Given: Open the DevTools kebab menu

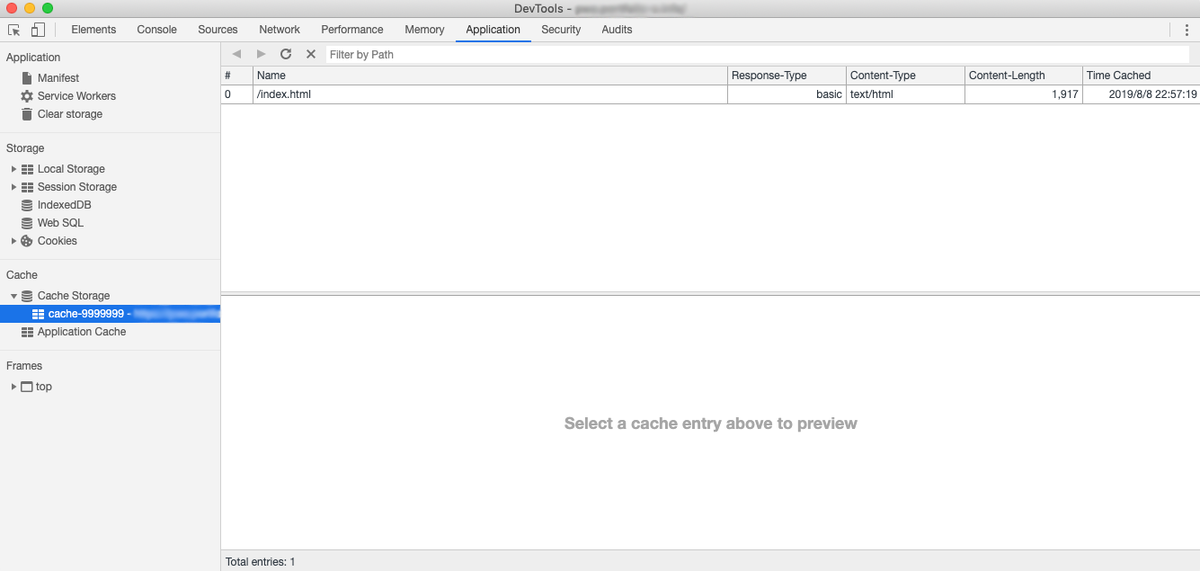Looking at the screenshot, I should click(1186, 30).
